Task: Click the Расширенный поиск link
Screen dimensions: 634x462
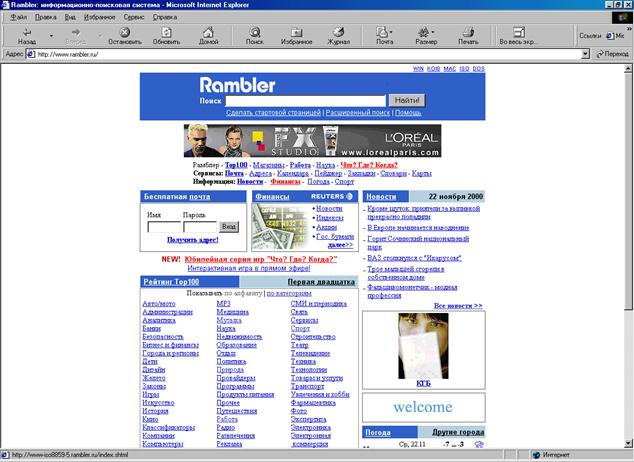Action: (x=358, y=112)
